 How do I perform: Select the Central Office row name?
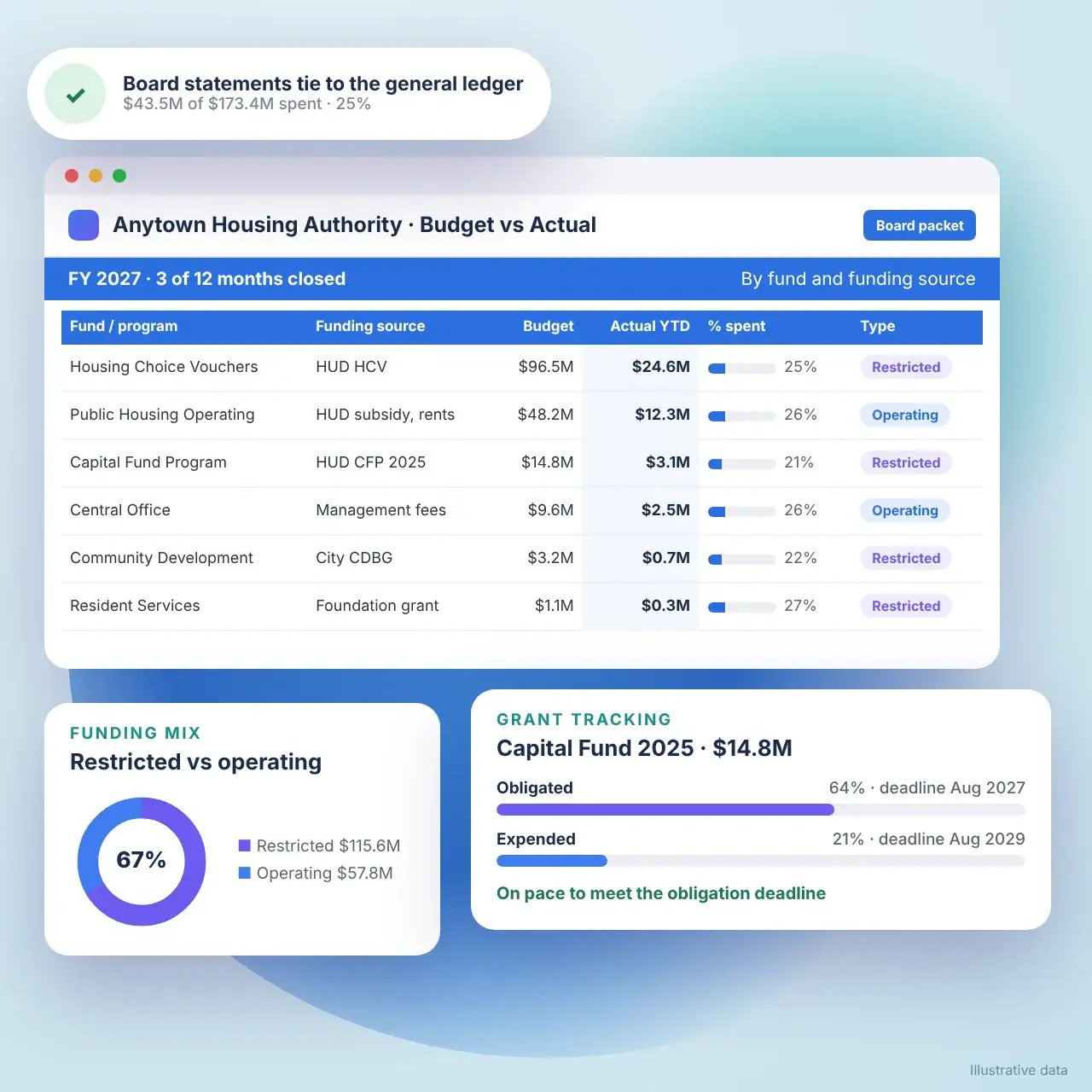tap(120, 510)
